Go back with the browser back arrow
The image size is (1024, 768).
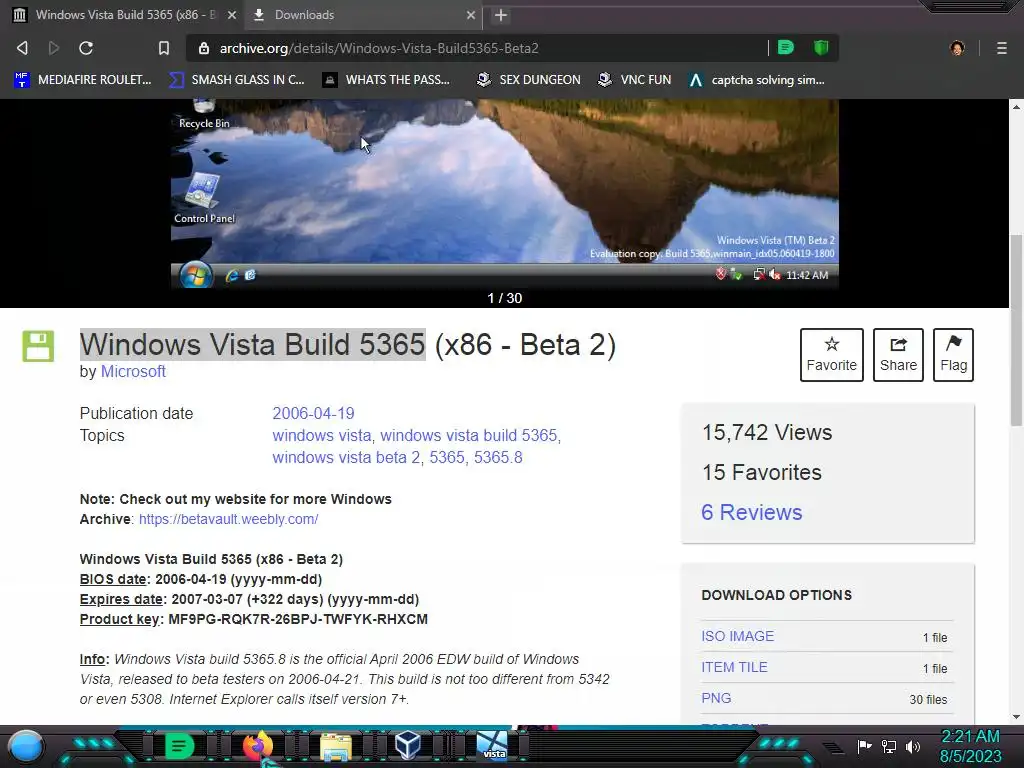tap(22, 48)
